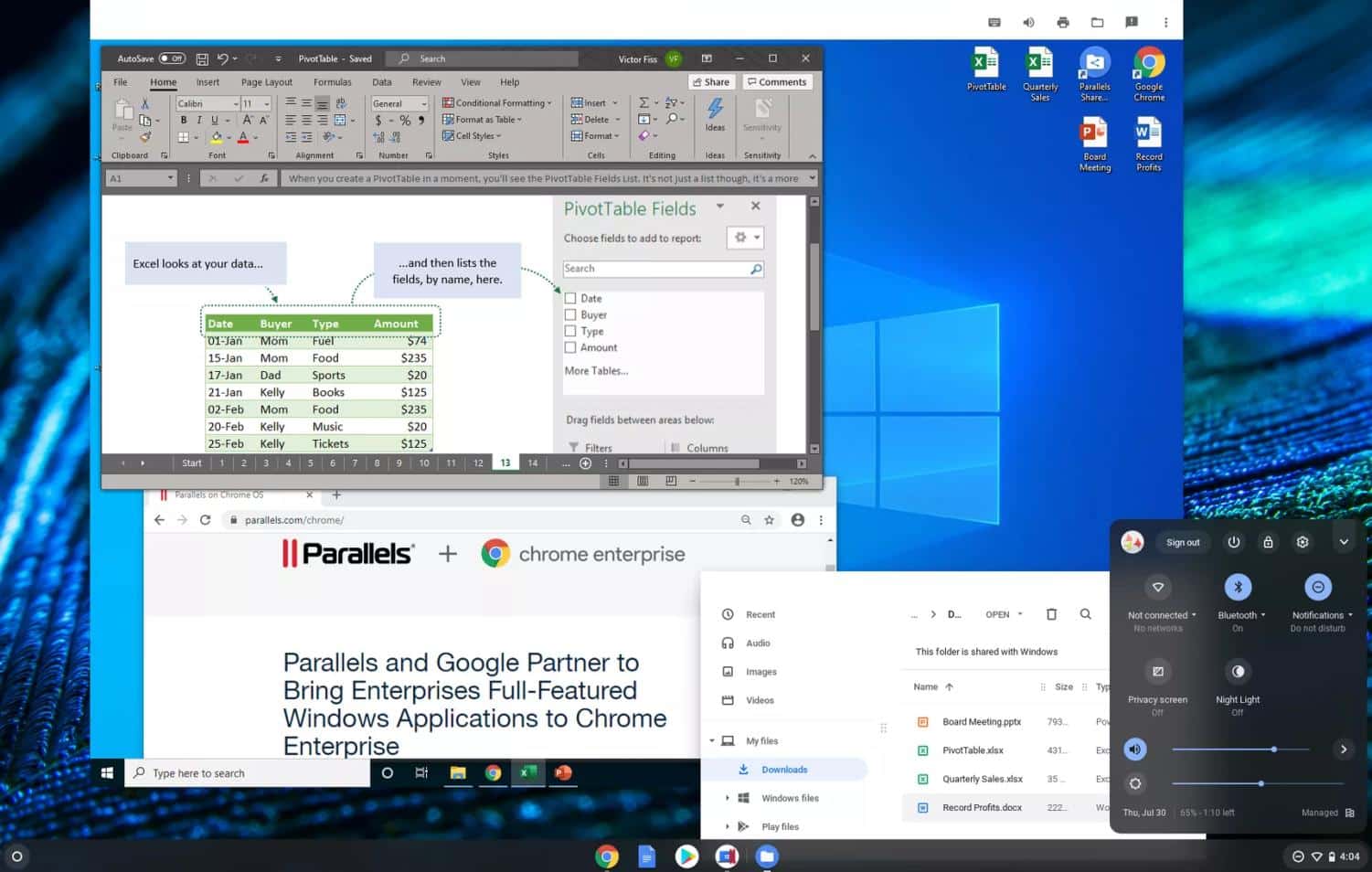
Task: Lock the screen via quick settings lock icon
Action: (1268, 542)
